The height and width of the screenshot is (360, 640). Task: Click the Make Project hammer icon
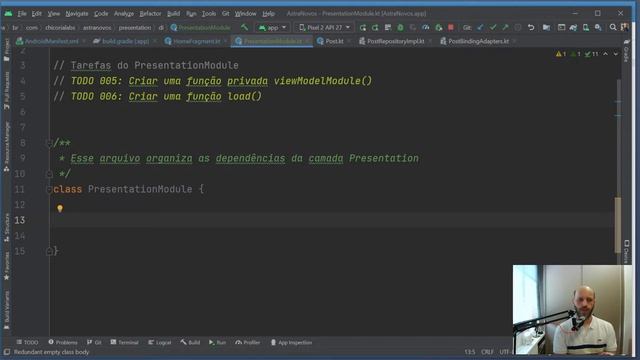coord(244,27)
